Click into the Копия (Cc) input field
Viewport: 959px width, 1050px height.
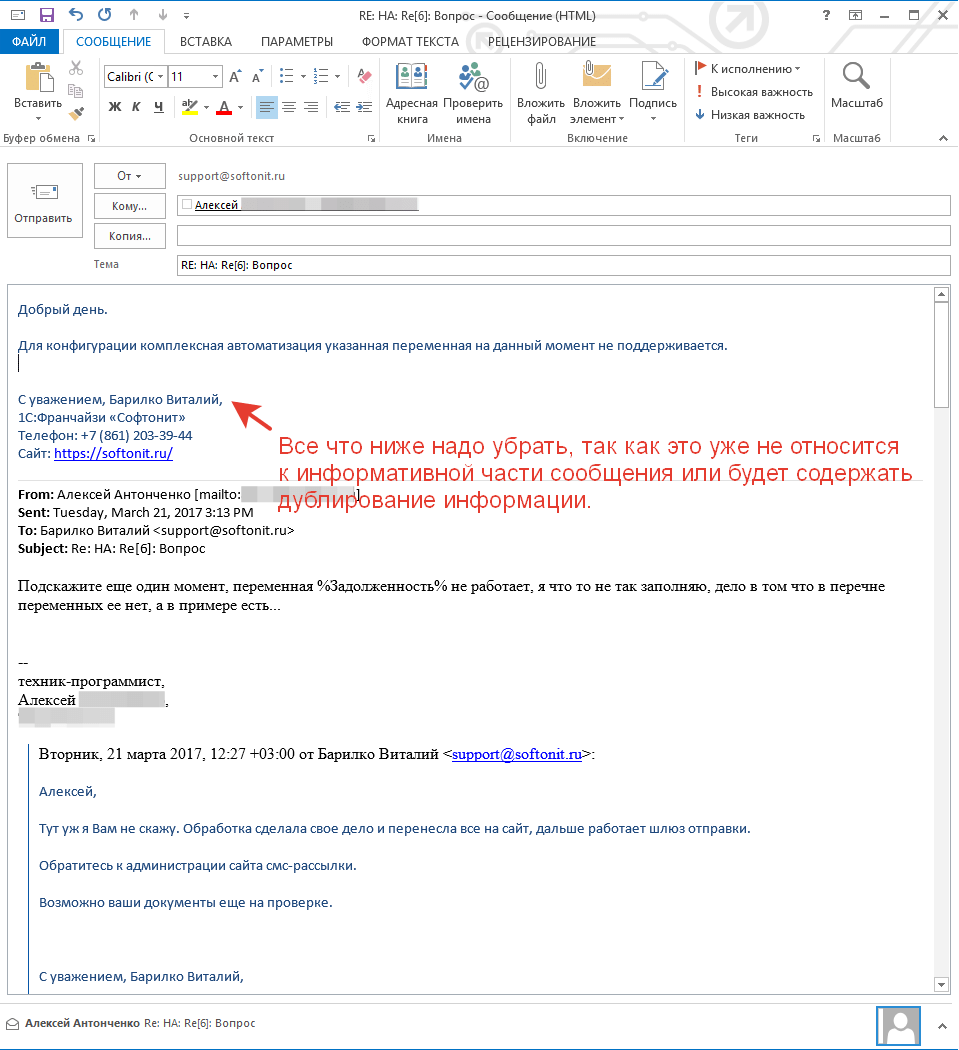[x=562, y=236]
